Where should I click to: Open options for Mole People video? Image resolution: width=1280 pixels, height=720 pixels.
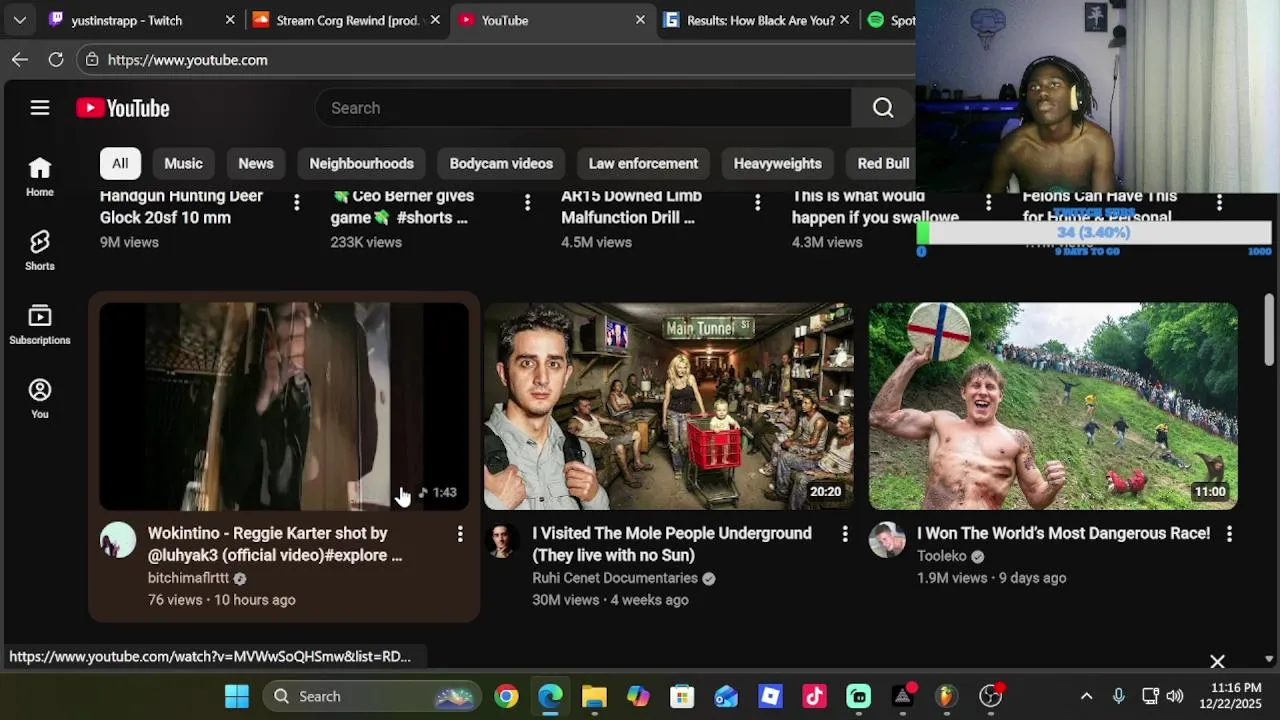pos(845,535)
